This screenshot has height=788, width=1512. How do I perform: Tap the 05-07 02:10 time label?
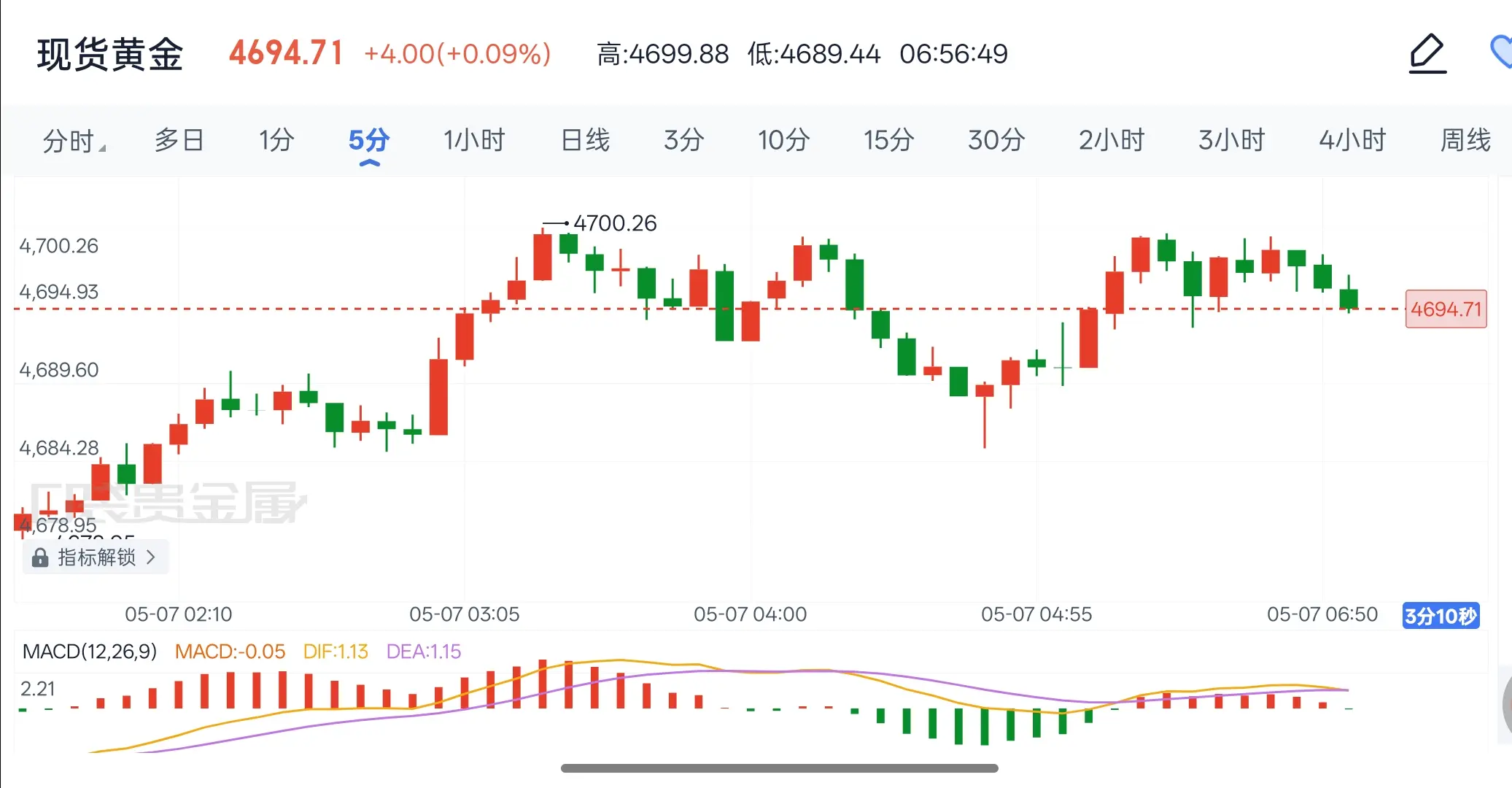178,614
